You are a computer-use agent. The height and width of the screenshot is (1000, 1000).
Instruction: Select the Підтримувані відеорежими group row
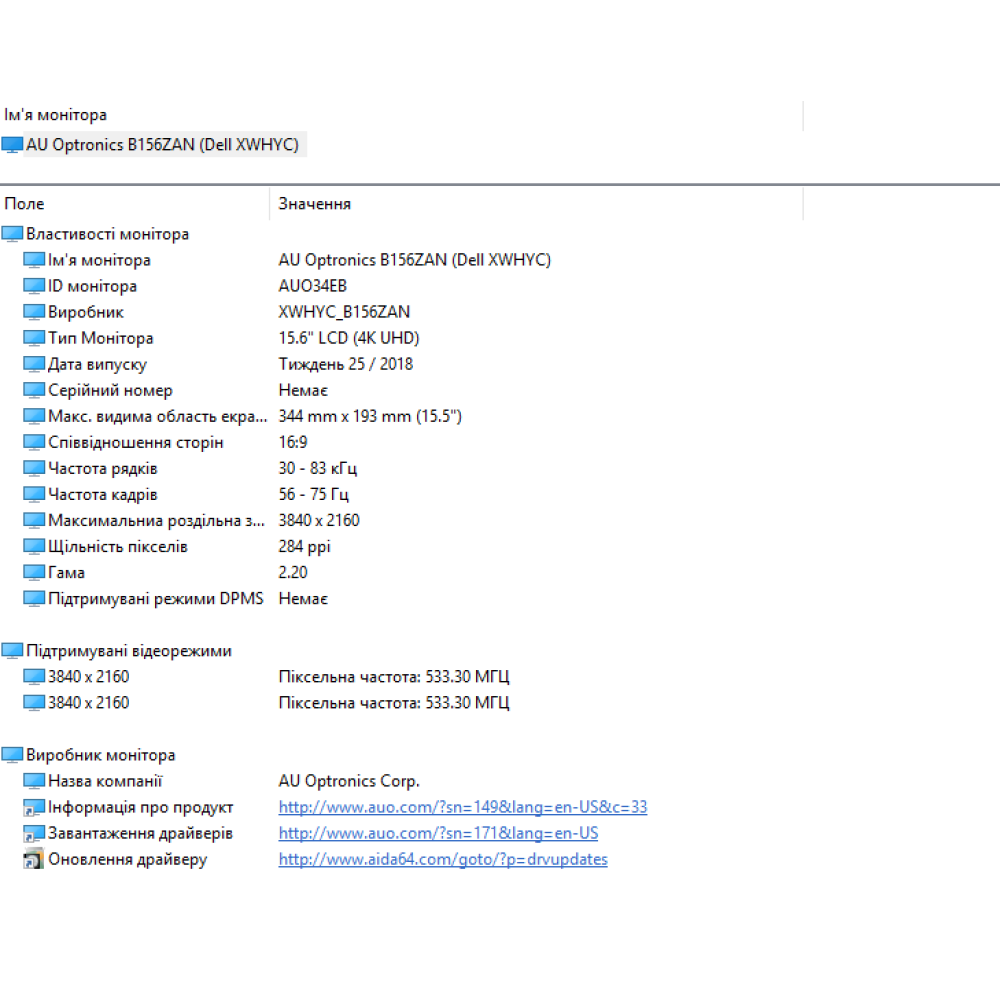129,651
